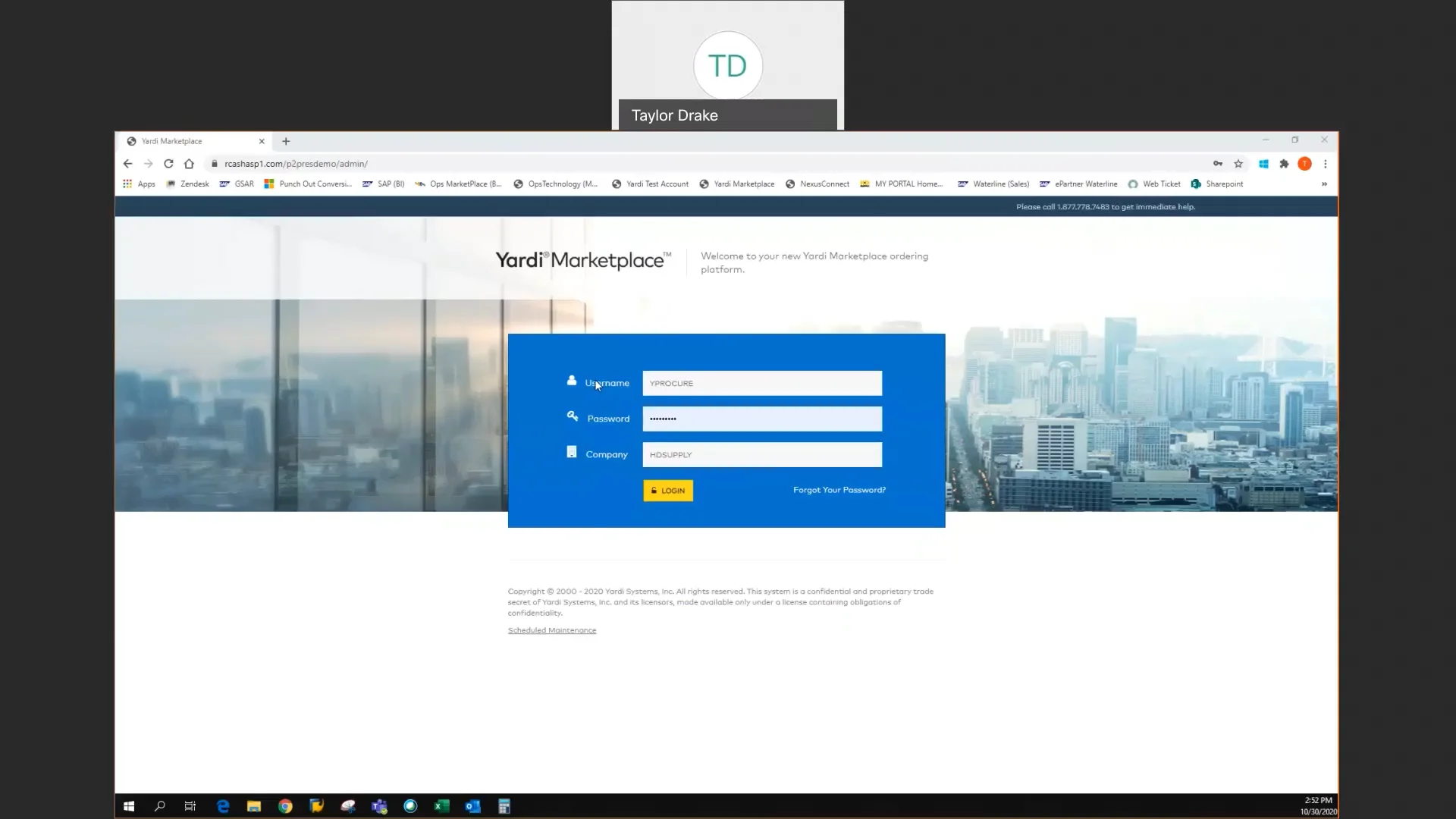Image resolution: width=1456 pixels, height=819 pixels.
Task: Click the yellow LOGIN button
Action: pyautogui.click(x=668, y=491)
